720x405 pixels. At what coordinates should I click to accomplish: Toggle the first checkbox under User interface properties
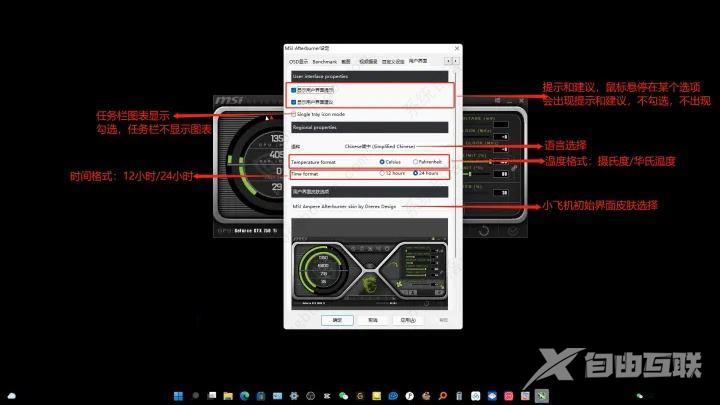click(x=293, y=90)
